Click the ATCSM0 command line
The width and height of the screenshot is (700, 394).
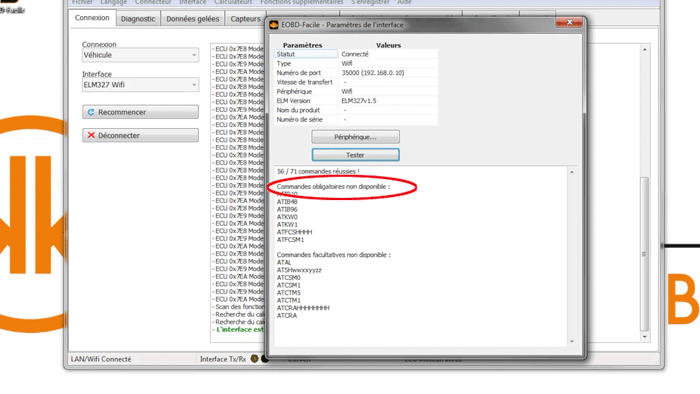tap(289, 278)
